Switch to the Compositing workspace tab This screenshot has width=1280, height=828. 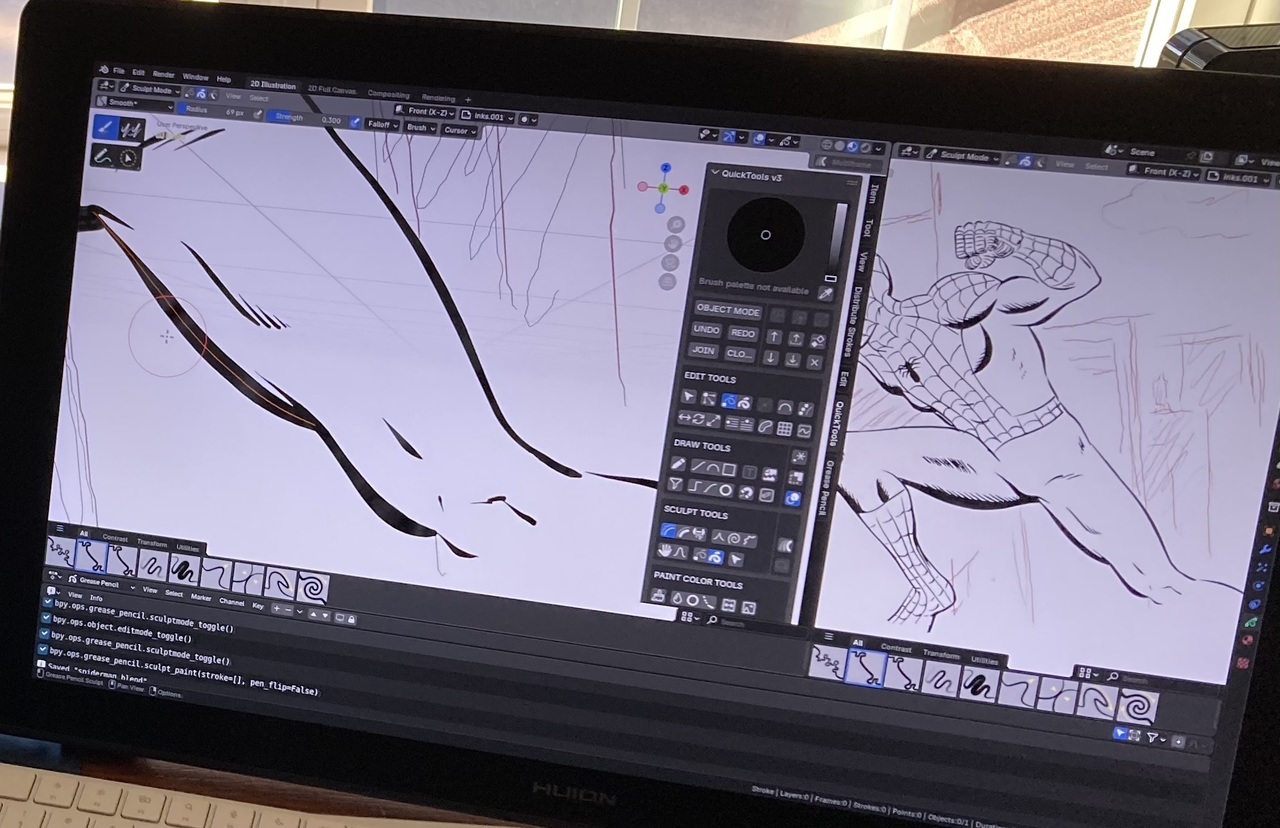coord(388,94)
